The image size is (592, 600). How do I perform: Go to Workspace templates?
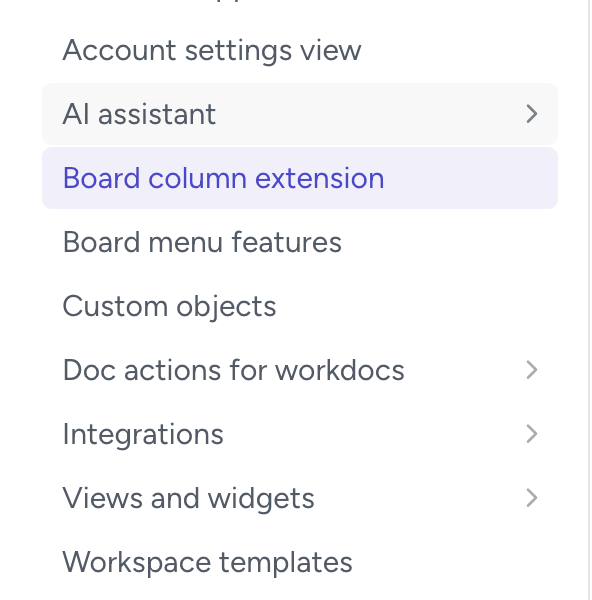pos(207,562)
